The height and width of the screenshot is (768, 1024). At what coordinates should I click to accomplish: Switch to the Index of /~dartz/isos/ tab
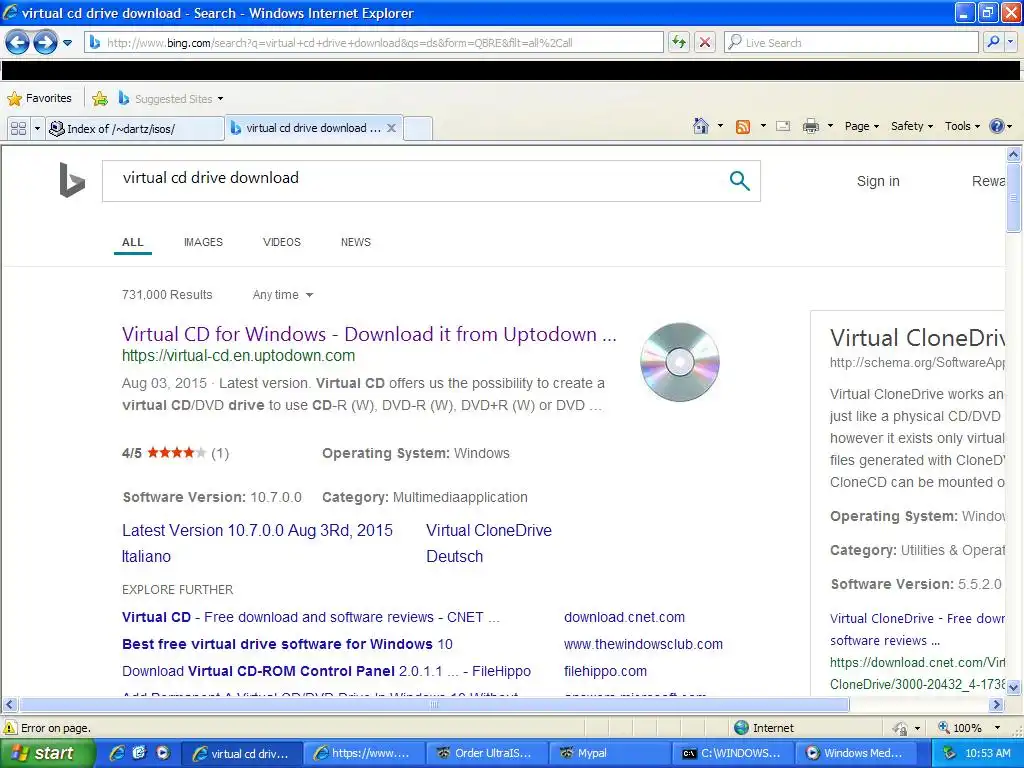135,129
